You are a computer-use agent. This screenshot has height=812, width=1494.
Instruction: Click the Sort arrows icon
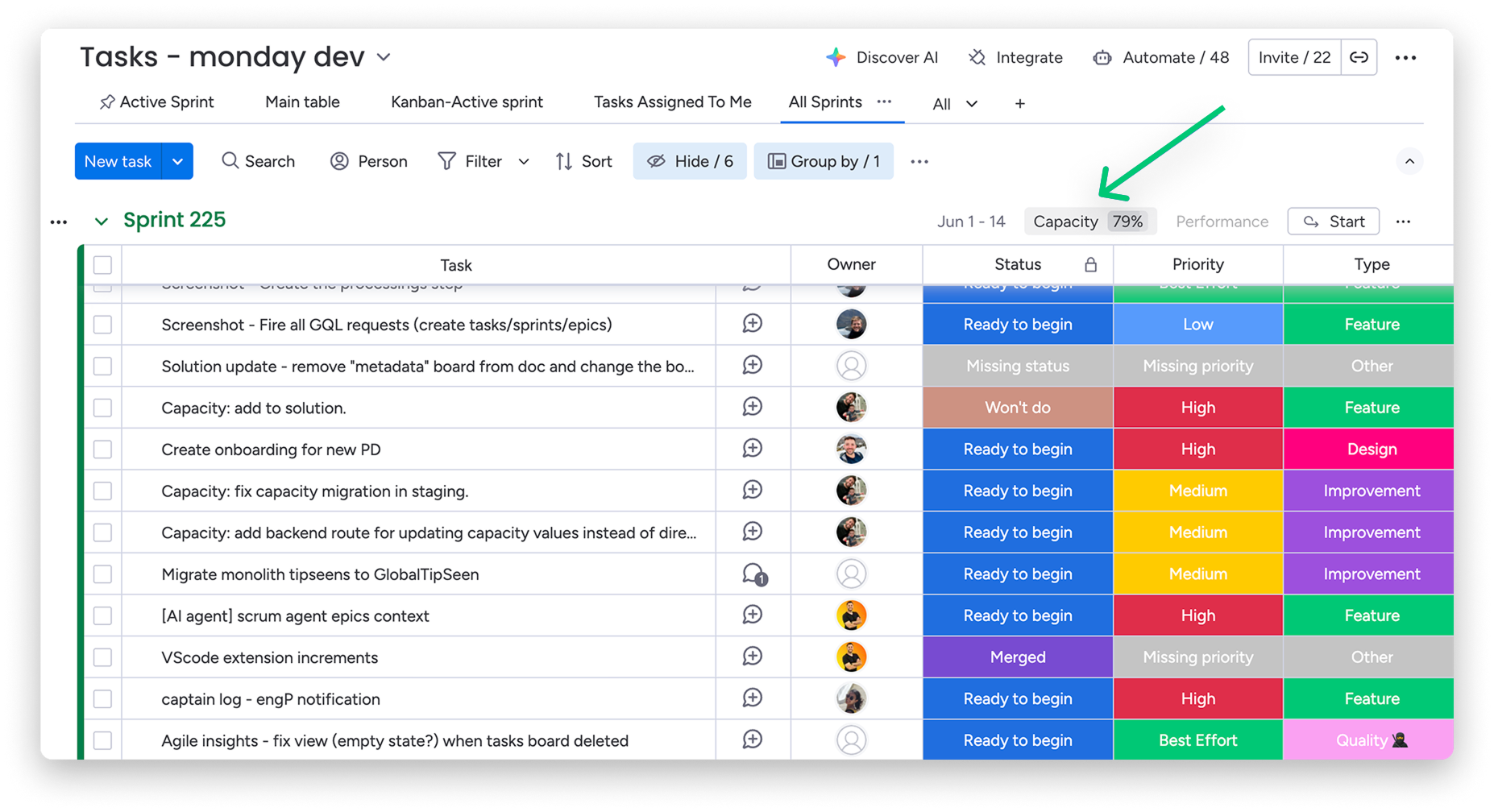tap(564, 161)
